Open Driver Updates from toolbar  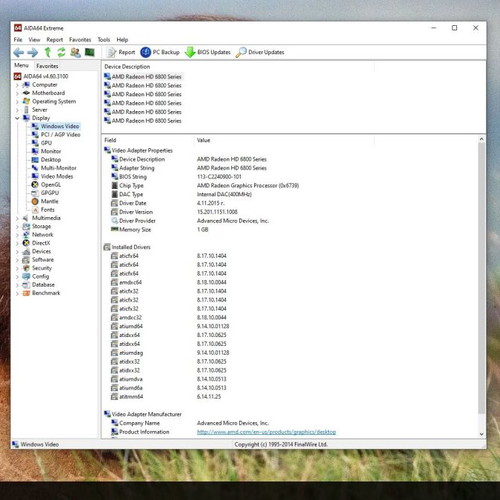pyautogui.click(x=260, y=52)
